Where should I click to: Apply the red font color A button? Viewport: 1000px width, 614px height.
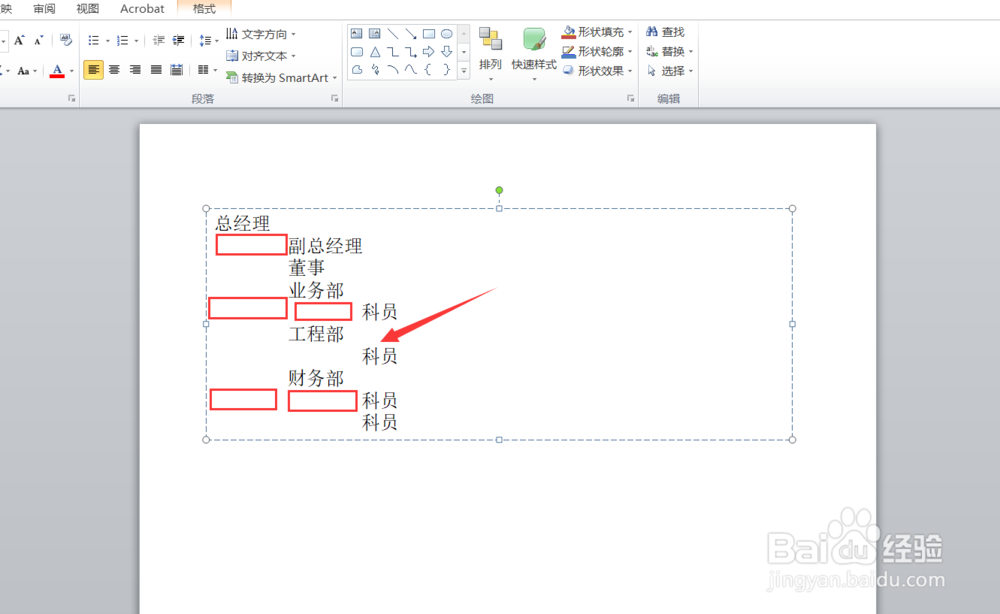coord(57,71)
